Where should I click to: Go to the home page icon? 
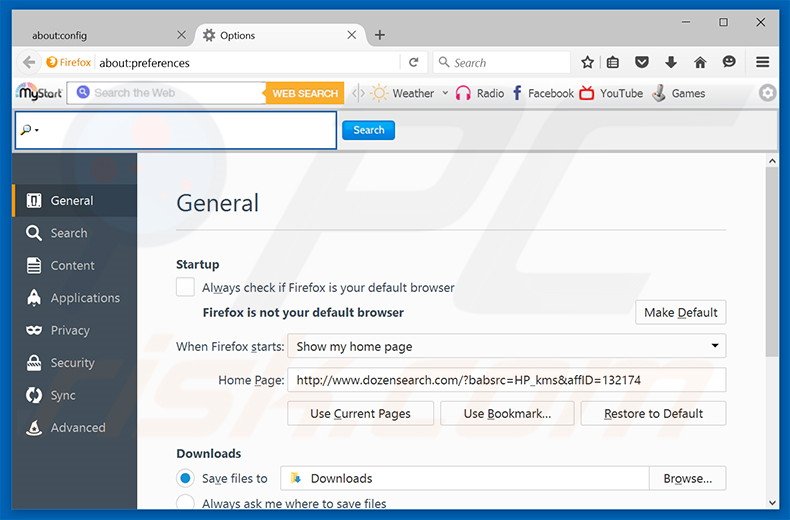coord(700,62)
